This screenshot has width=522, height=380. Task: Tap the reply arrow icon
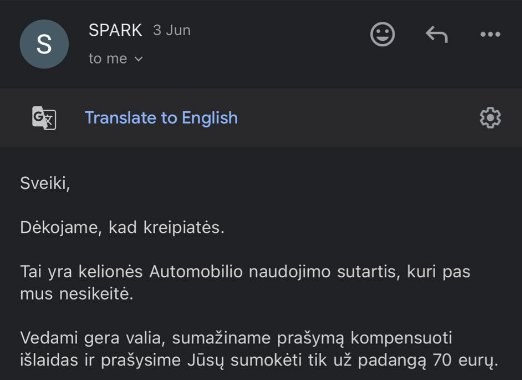437,34
